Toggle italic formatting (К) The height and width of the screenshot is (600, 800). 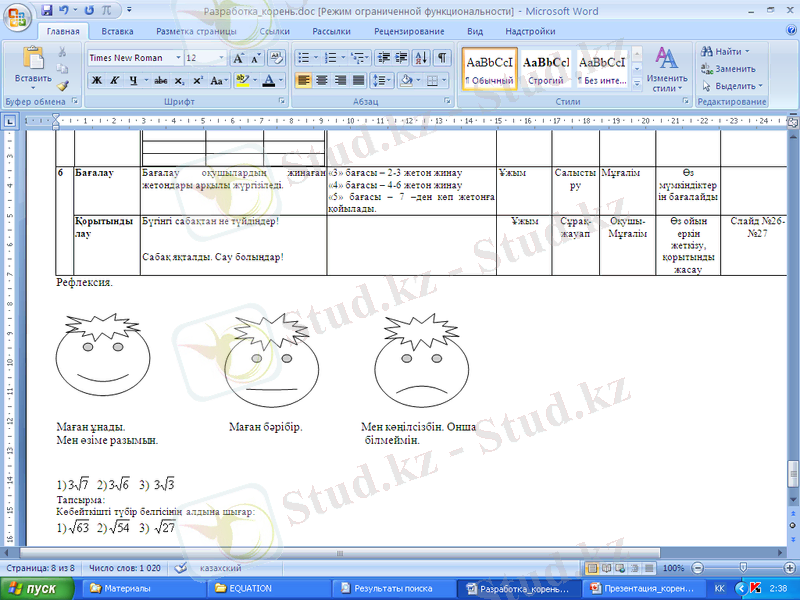(x=115, y=80)
